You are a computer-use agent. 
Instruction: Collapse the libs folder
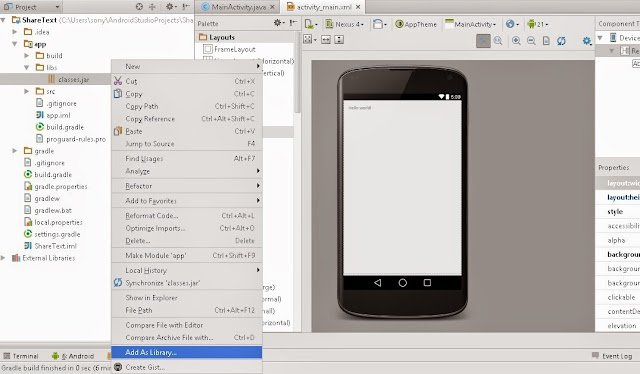[x=27, y=67]
